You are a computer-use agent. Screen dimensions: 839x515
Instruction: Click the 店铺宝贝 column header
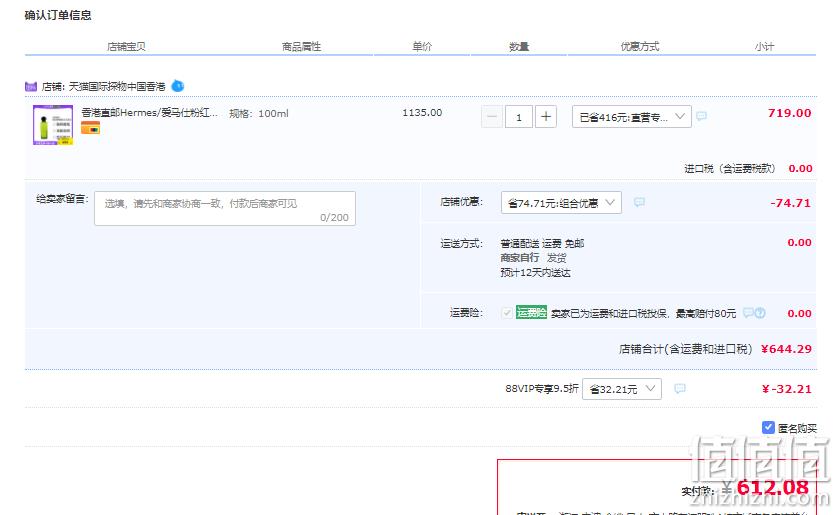pos(126,47)
